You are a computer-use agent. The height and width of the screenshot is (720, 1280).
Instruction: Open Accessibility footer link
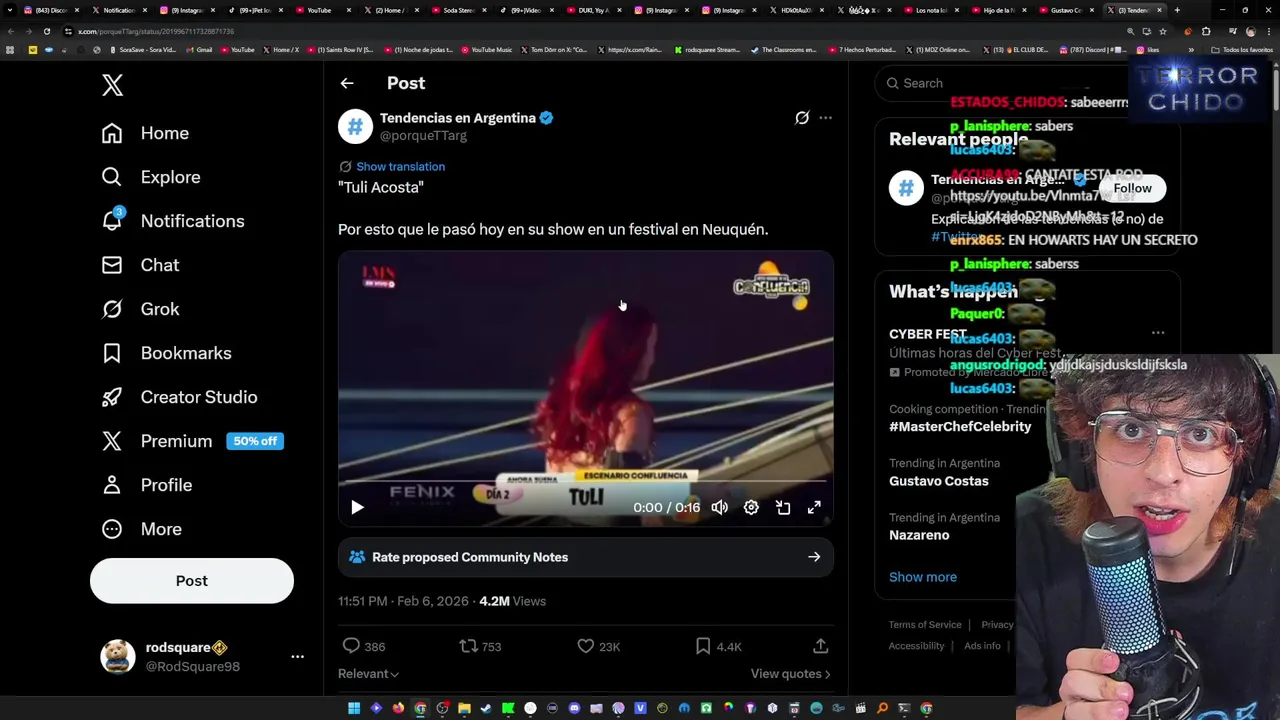(917, 646)
